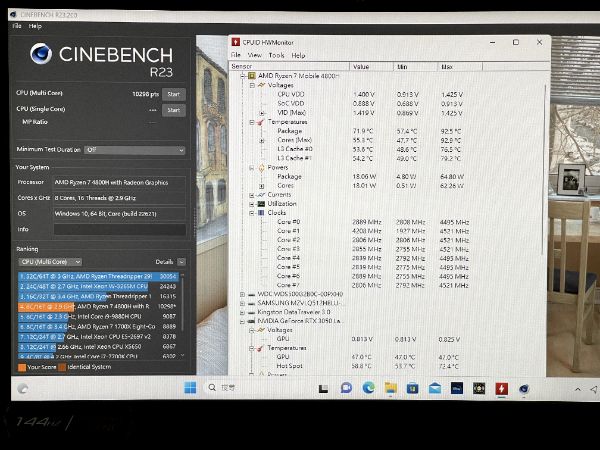
Task: Click the Sensor column header
Action: click(x=289, y=67)
